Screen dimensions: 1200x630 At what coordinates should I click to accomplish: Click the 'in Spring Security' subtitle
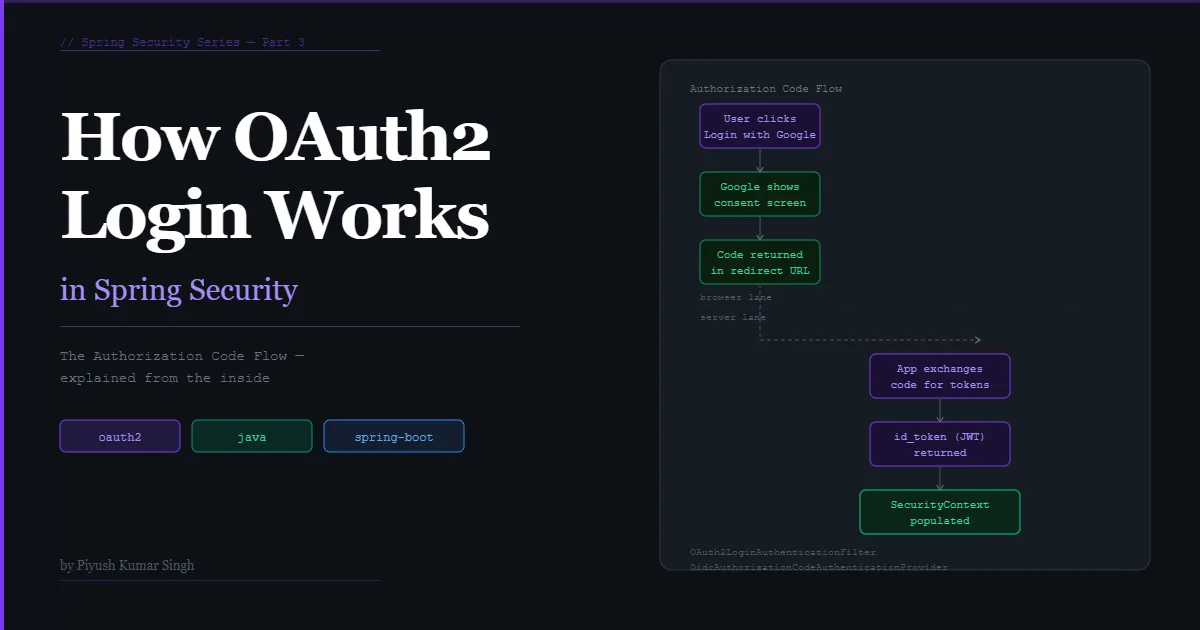[x=179, y=291]
